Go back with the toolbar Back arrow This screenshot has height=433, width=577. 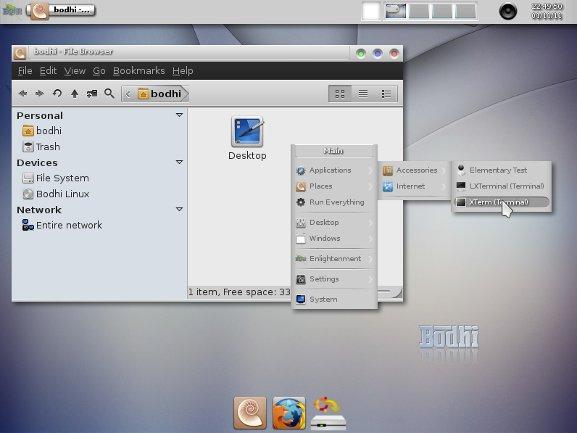point(23,93)
